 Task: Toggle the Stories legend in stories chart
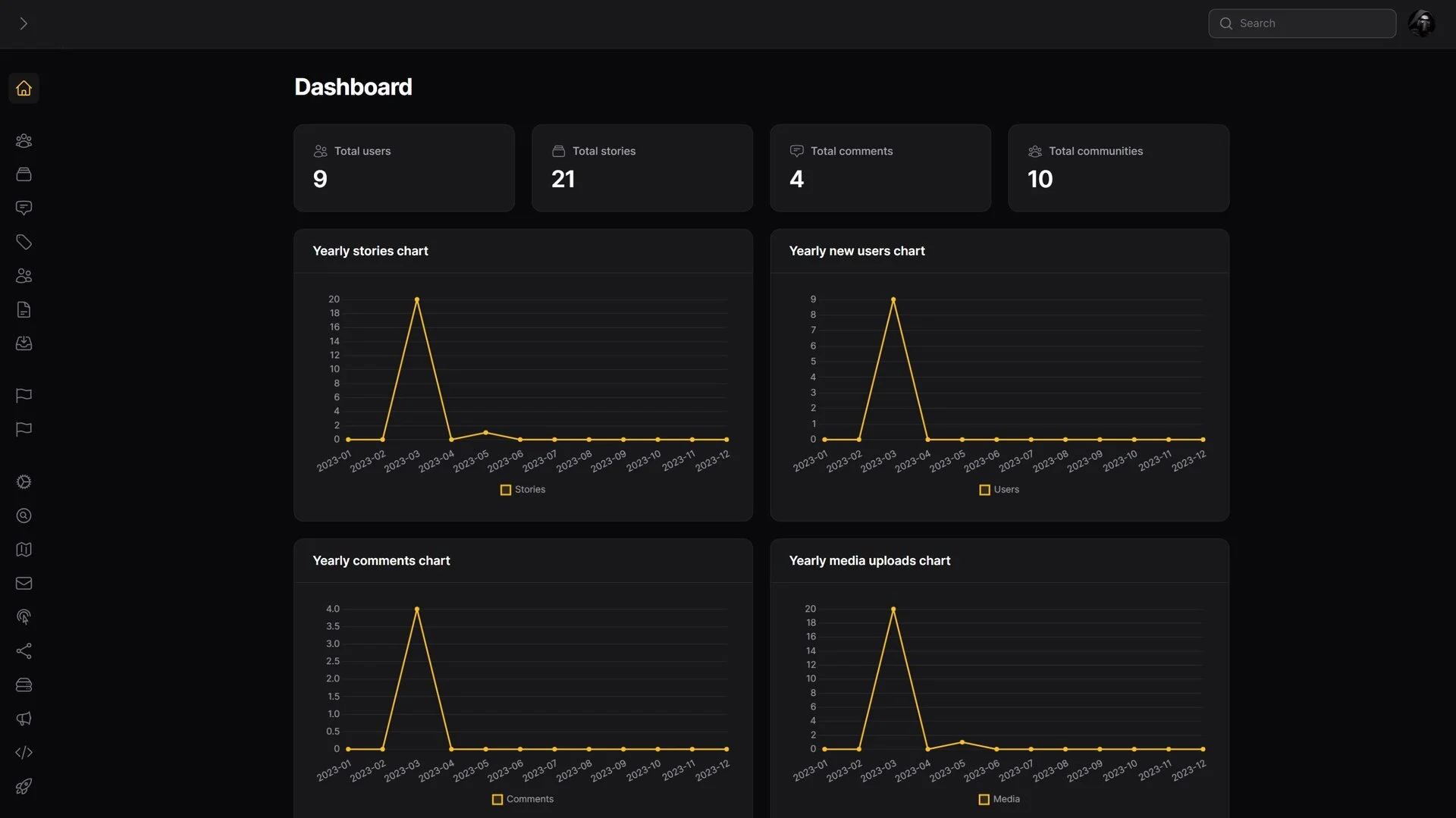[522, 490]
